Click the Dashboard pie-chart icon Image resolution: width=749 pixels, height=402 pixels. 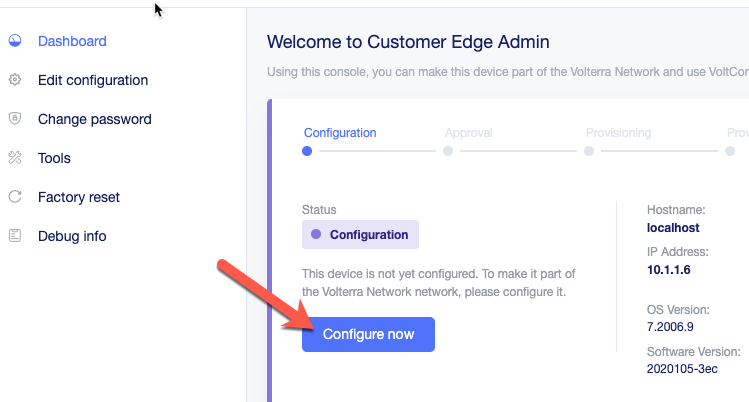click(x=14, y=41)
